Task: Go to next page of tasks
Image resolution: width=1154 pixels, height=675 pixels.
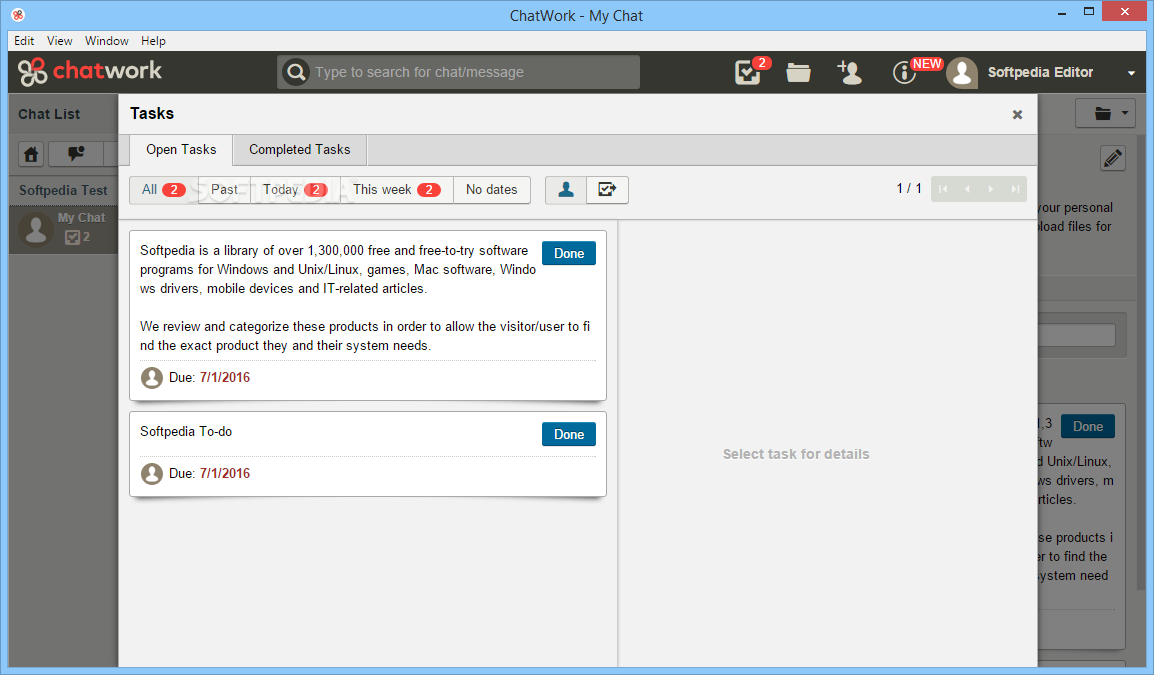Action: (991, 189)
